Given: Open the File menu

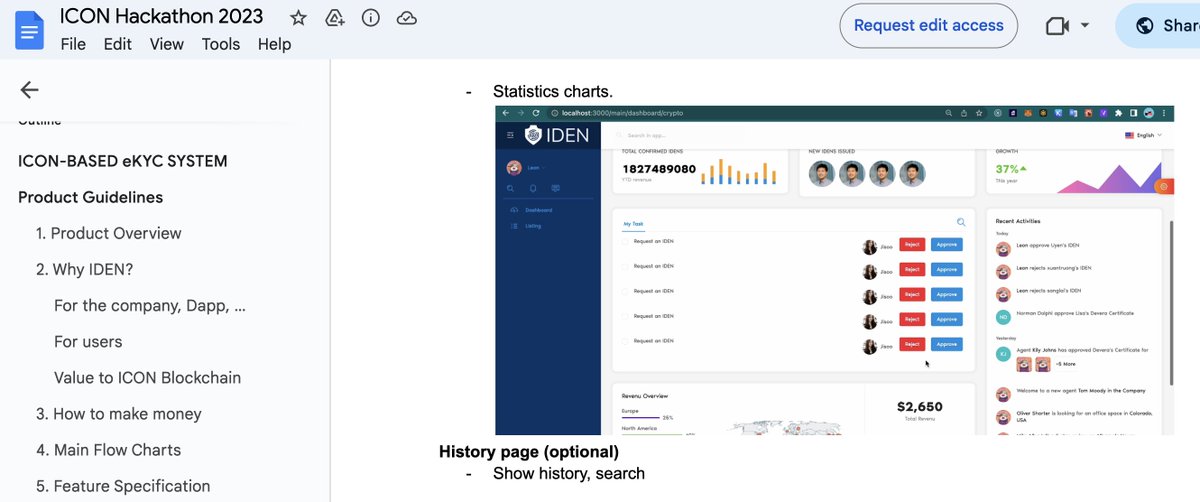Looking at the screenshot, I should tap(73, 44).
